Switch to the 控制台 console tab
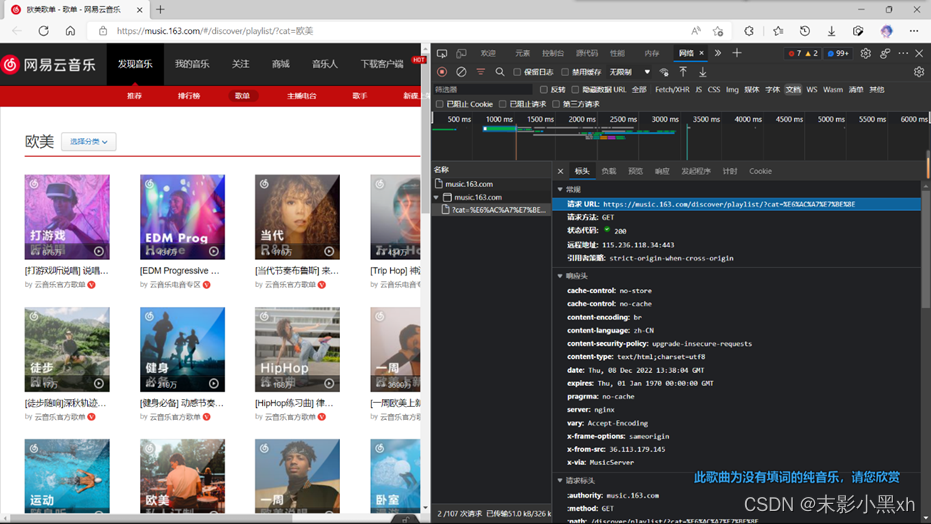 [x=553, y=53]
